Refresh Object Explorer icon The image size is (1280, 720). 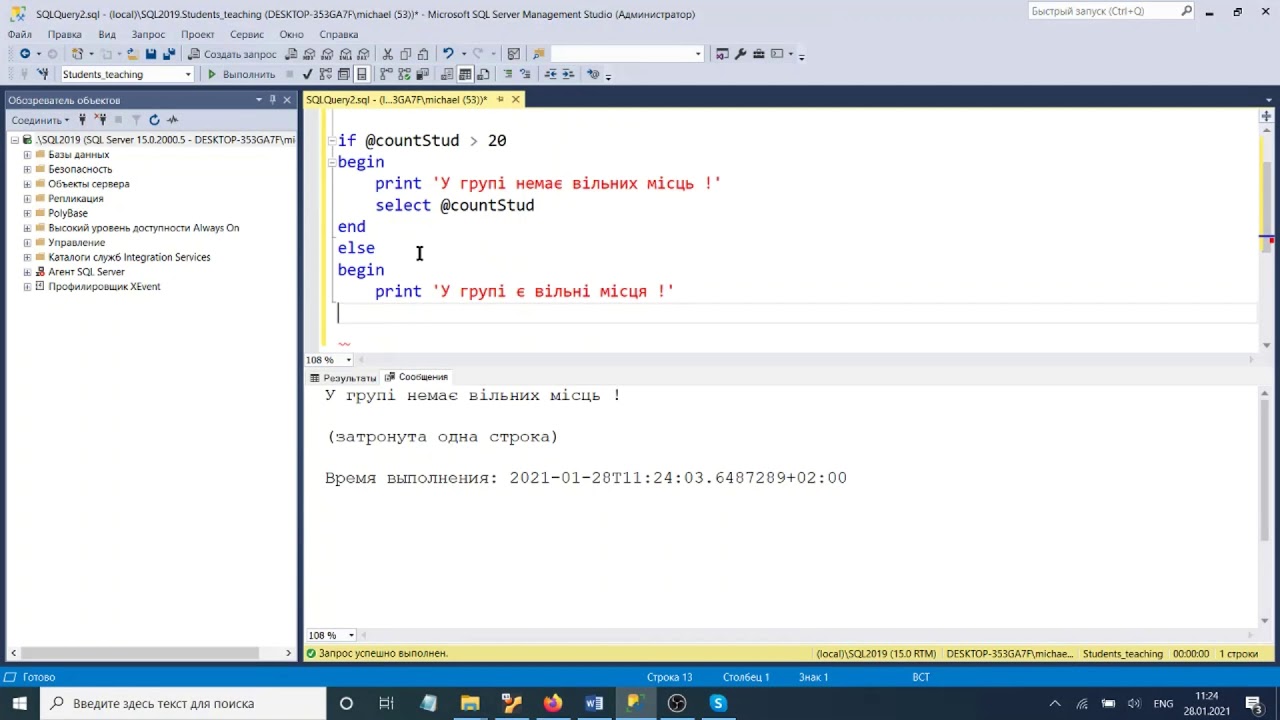pyautogui.click(x=154, y=120)
